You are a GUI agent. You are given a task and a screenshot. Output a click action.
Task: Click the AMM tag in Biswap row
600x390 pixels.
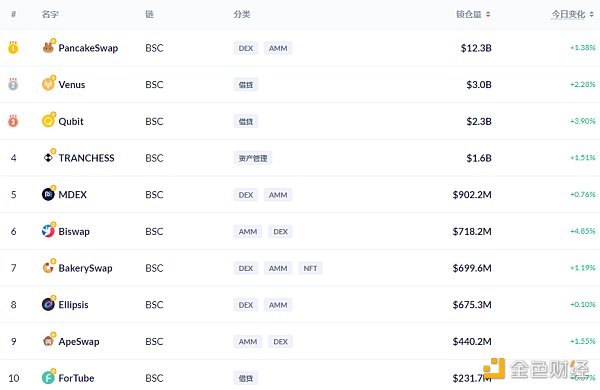coord(248,232)
